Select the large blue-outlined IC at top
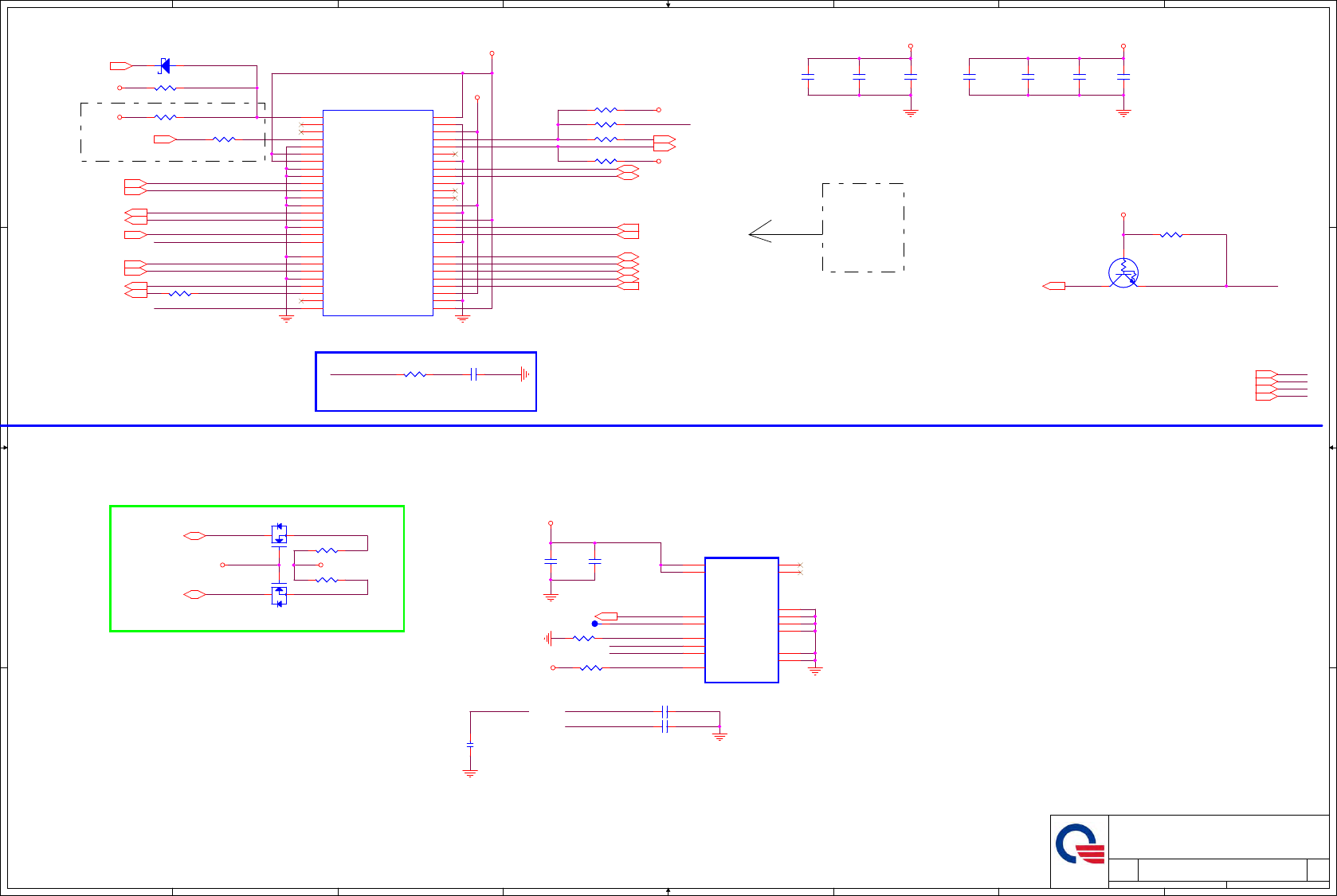The width and height of the screenshot is (1337, 896). coord(378,213)
